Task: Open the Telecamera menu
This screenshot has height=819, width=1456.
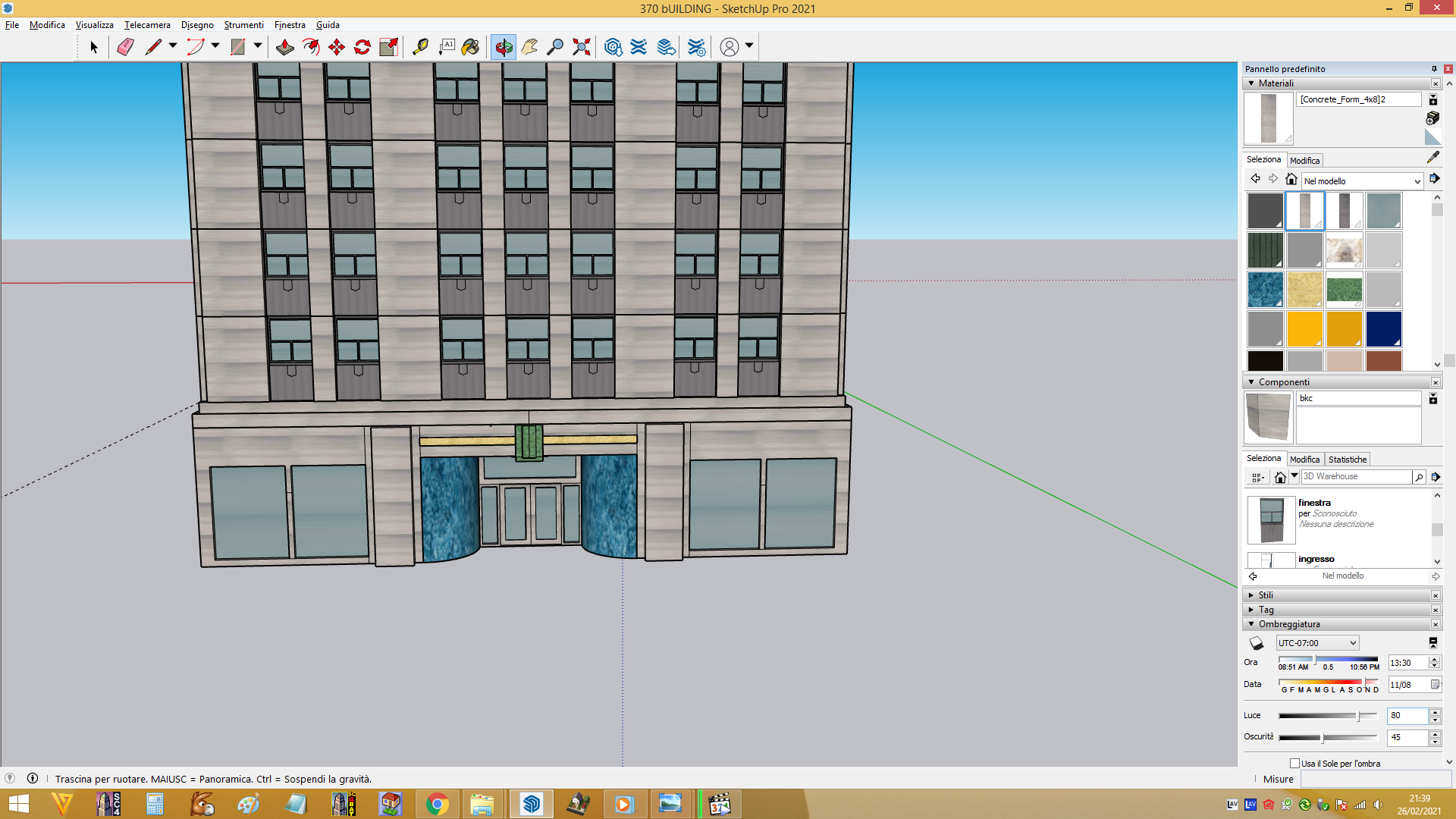Action: tap(147, 25)
